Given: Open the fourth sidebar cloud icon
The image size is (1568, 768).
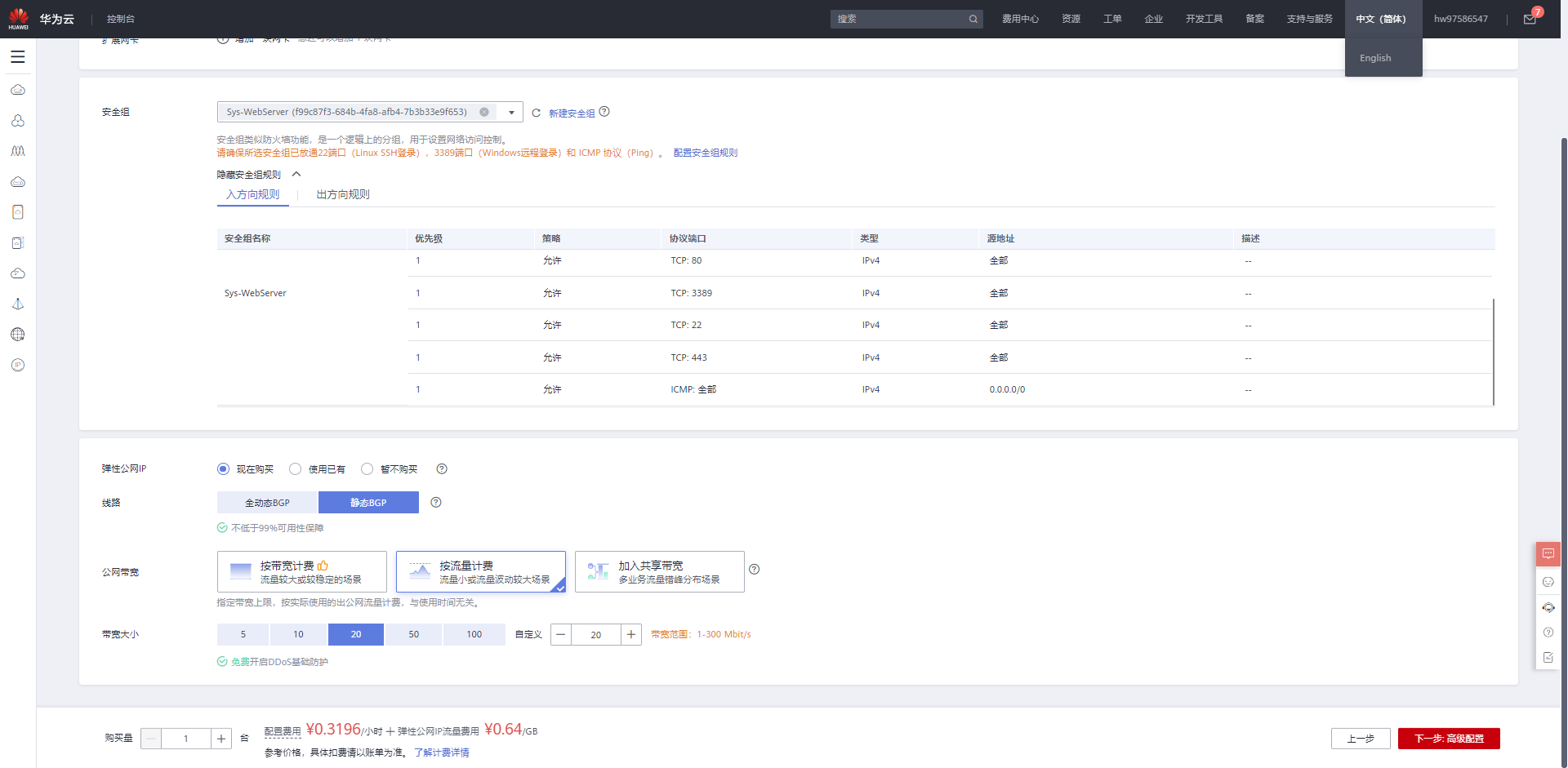Looking at the screenshot, I should pyautogui.click(x=18, y=182).
